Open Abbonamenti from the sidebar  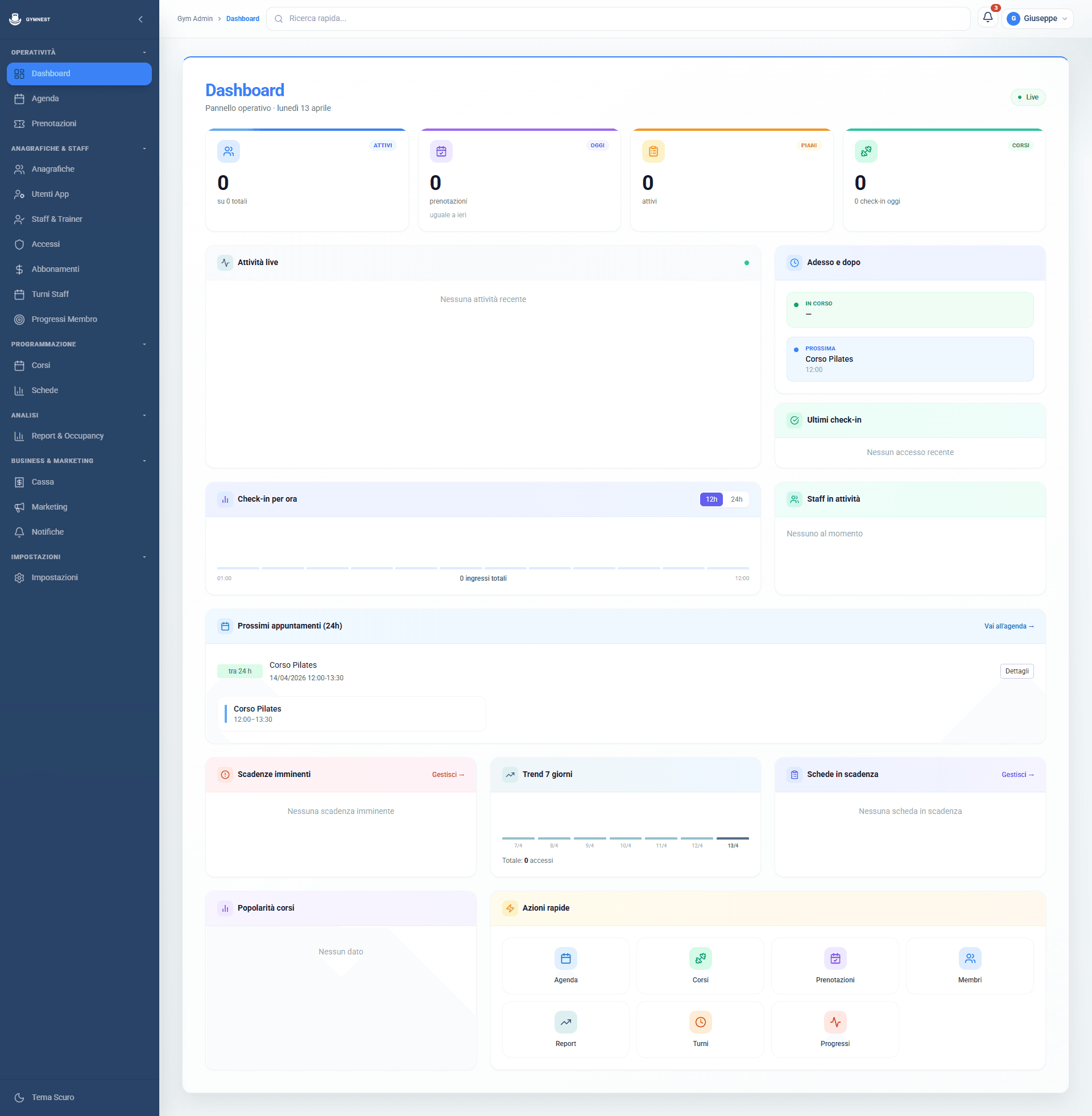[56, 268]
